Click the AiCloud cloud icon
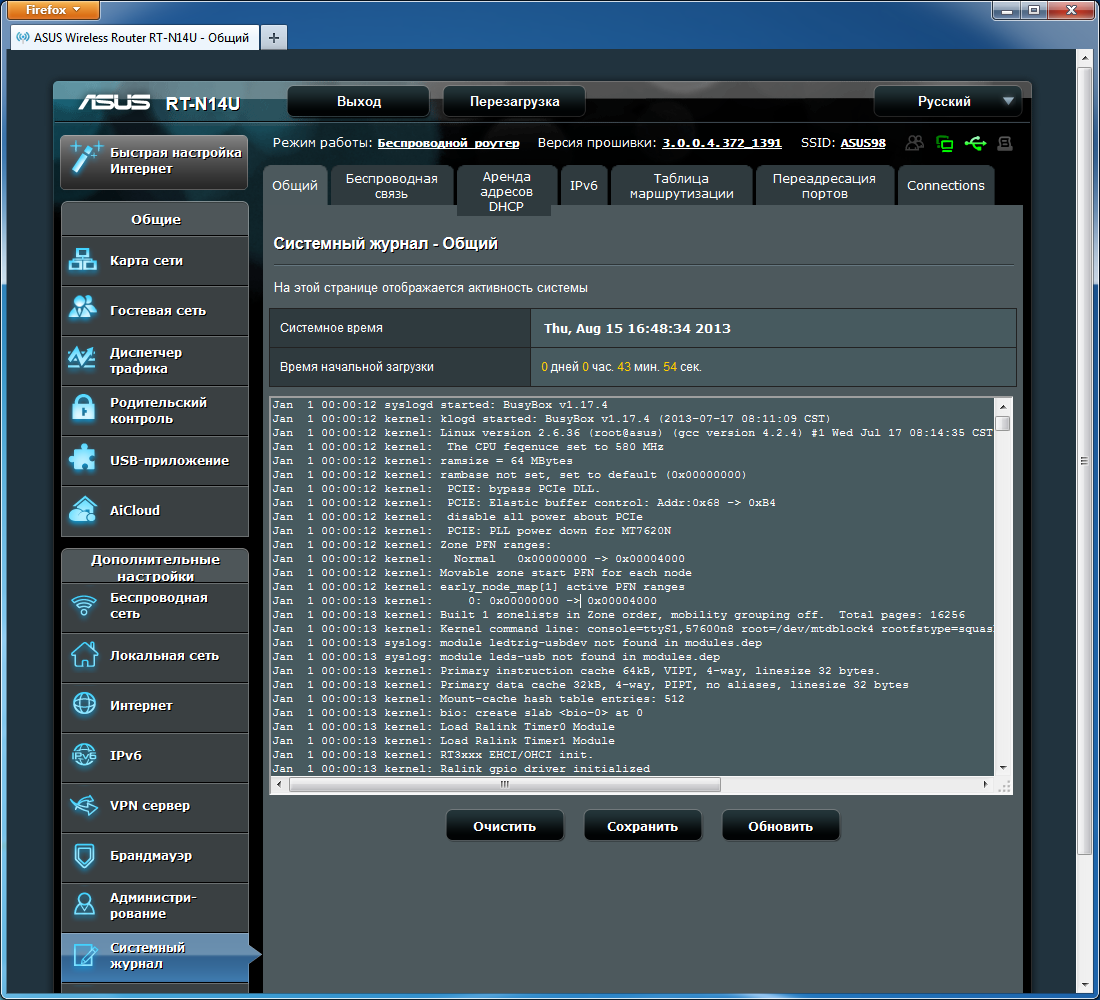This screenshot has width=1100, height=1000. click(x=82, y=511)
